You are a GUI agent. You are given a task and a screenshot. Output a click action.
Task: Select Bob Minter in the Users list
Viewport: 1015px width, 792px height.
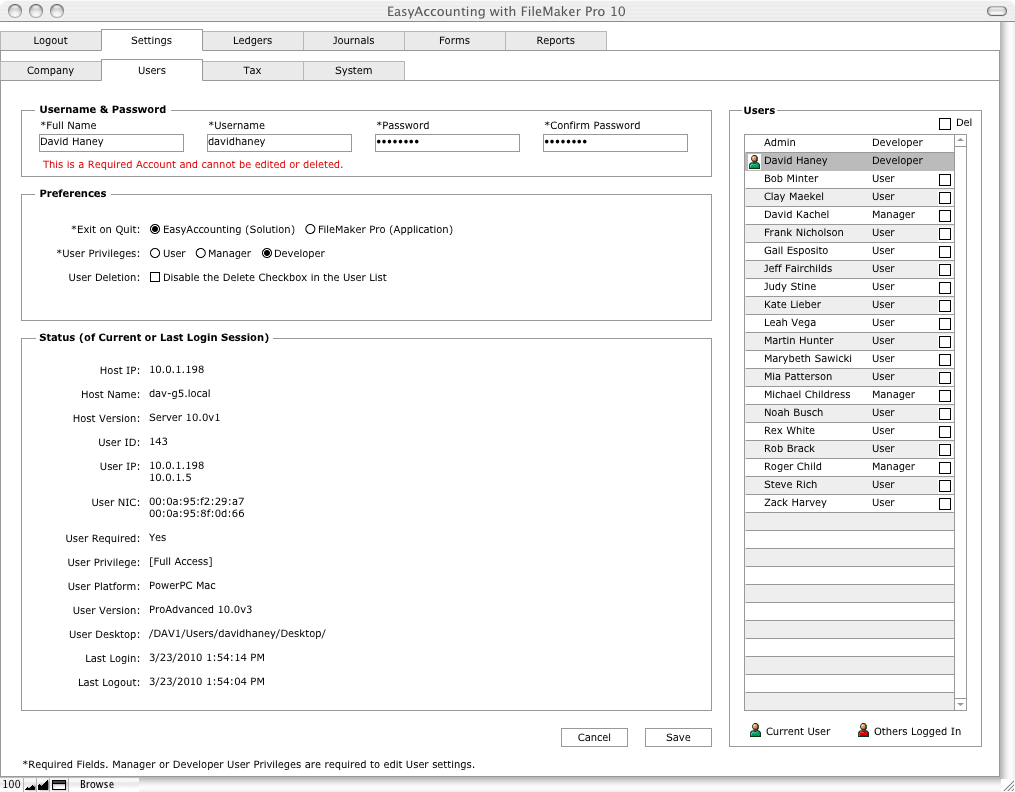(849, 179)
